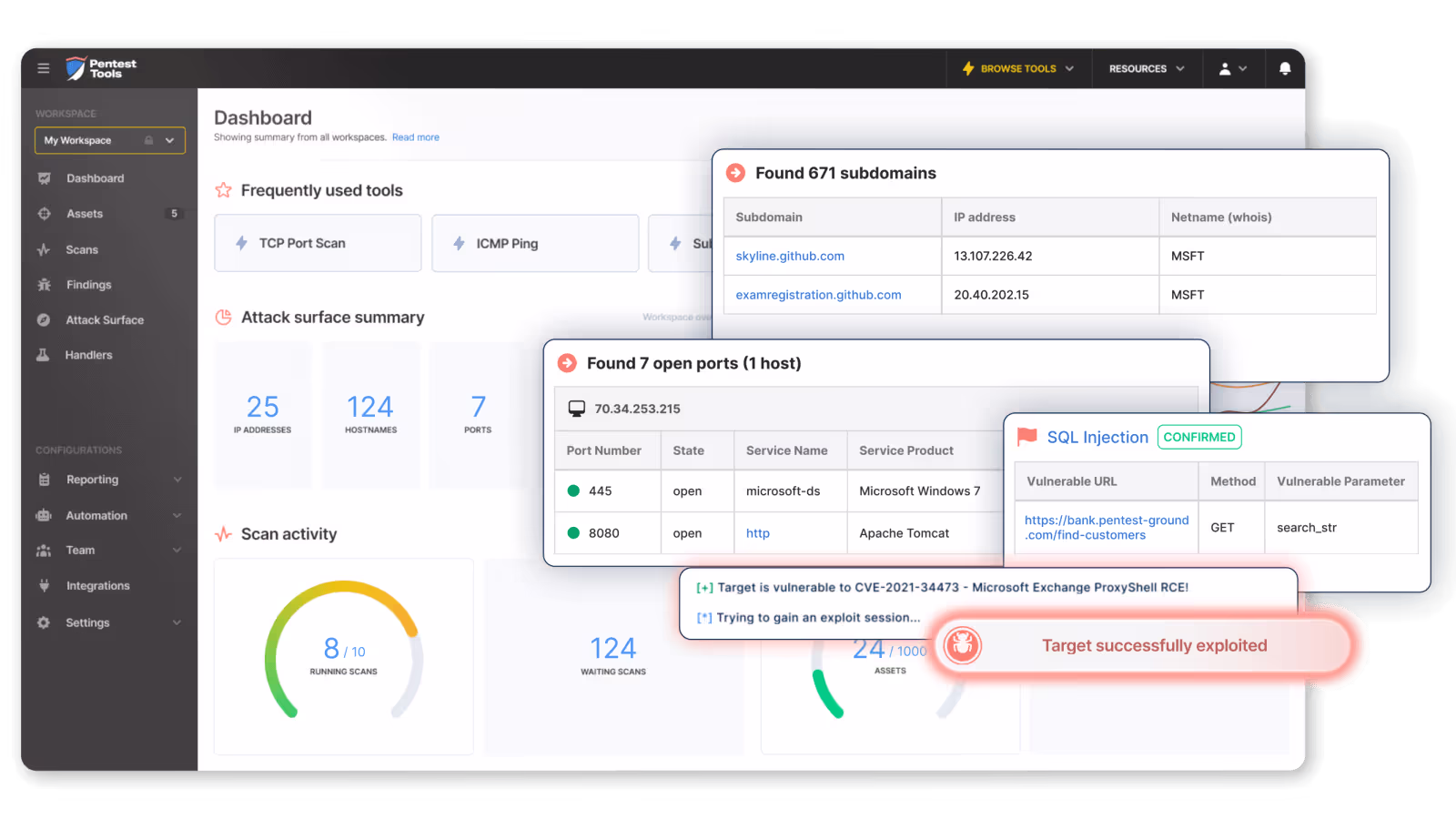Open examregistration.github.com subdomain link
Image resolution: width=1456 pixels, height=819 pixels.
[818, 295]
